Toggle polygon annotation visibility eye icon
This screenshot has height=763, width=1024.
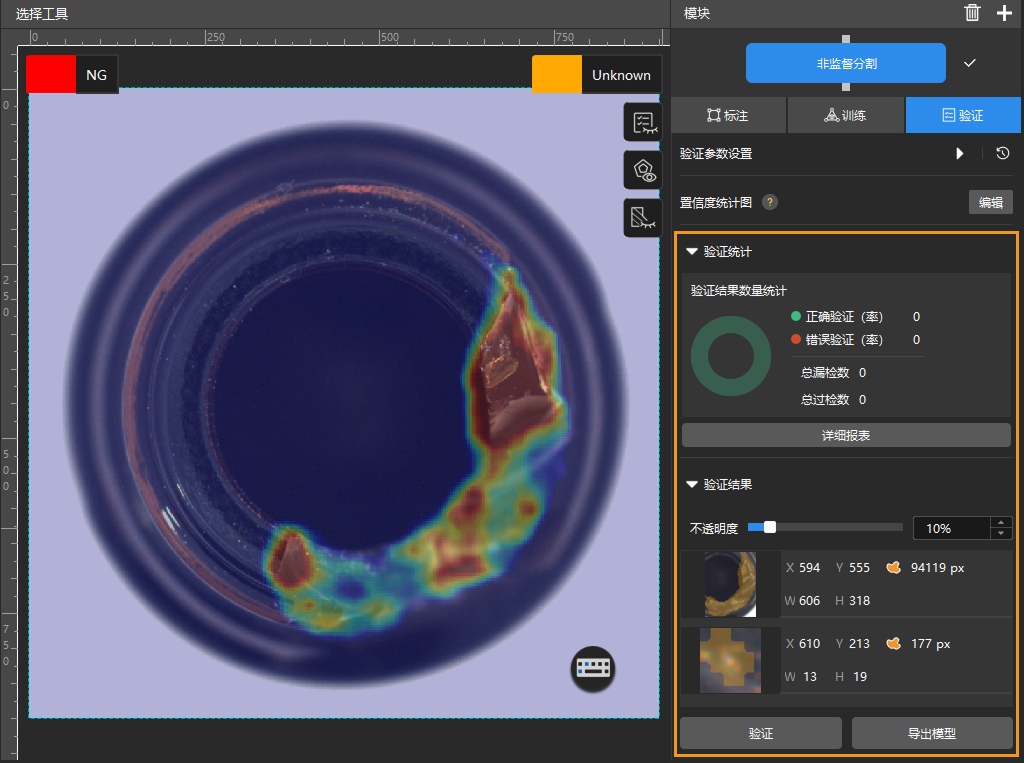642,170
